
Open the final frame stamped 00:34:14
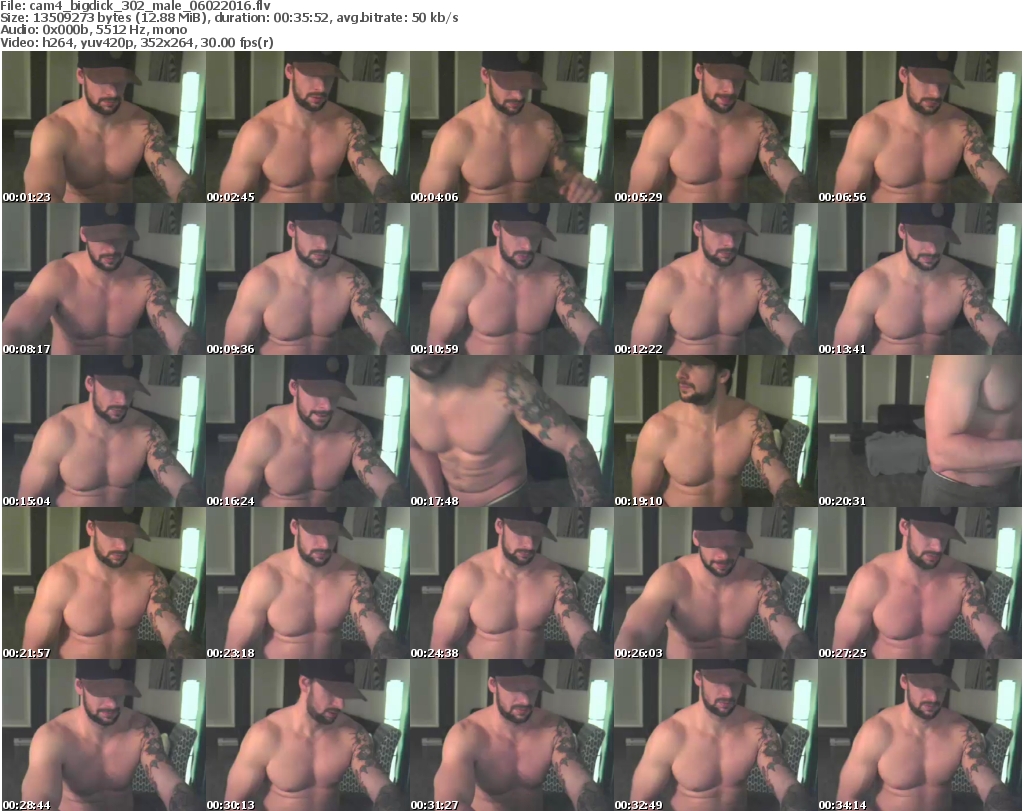point(920,735)
